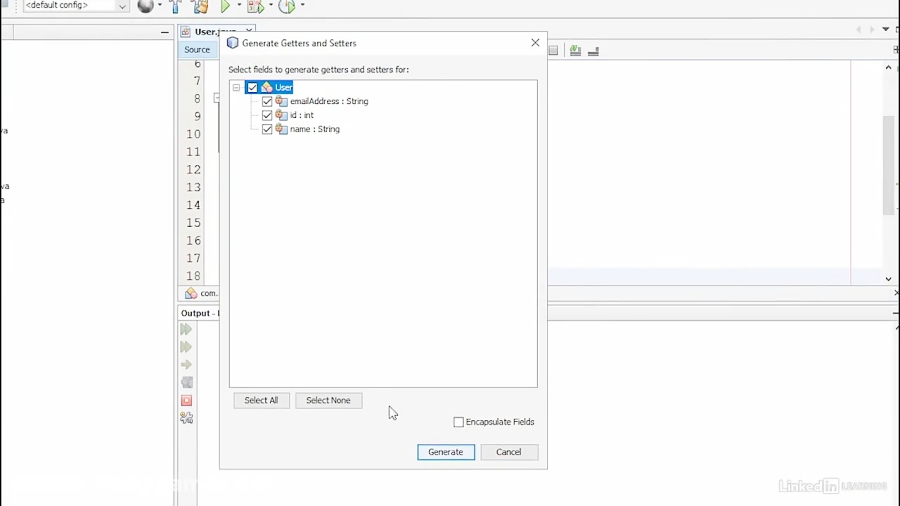Click the Build Project hammer icon

[x=176, y=6]
